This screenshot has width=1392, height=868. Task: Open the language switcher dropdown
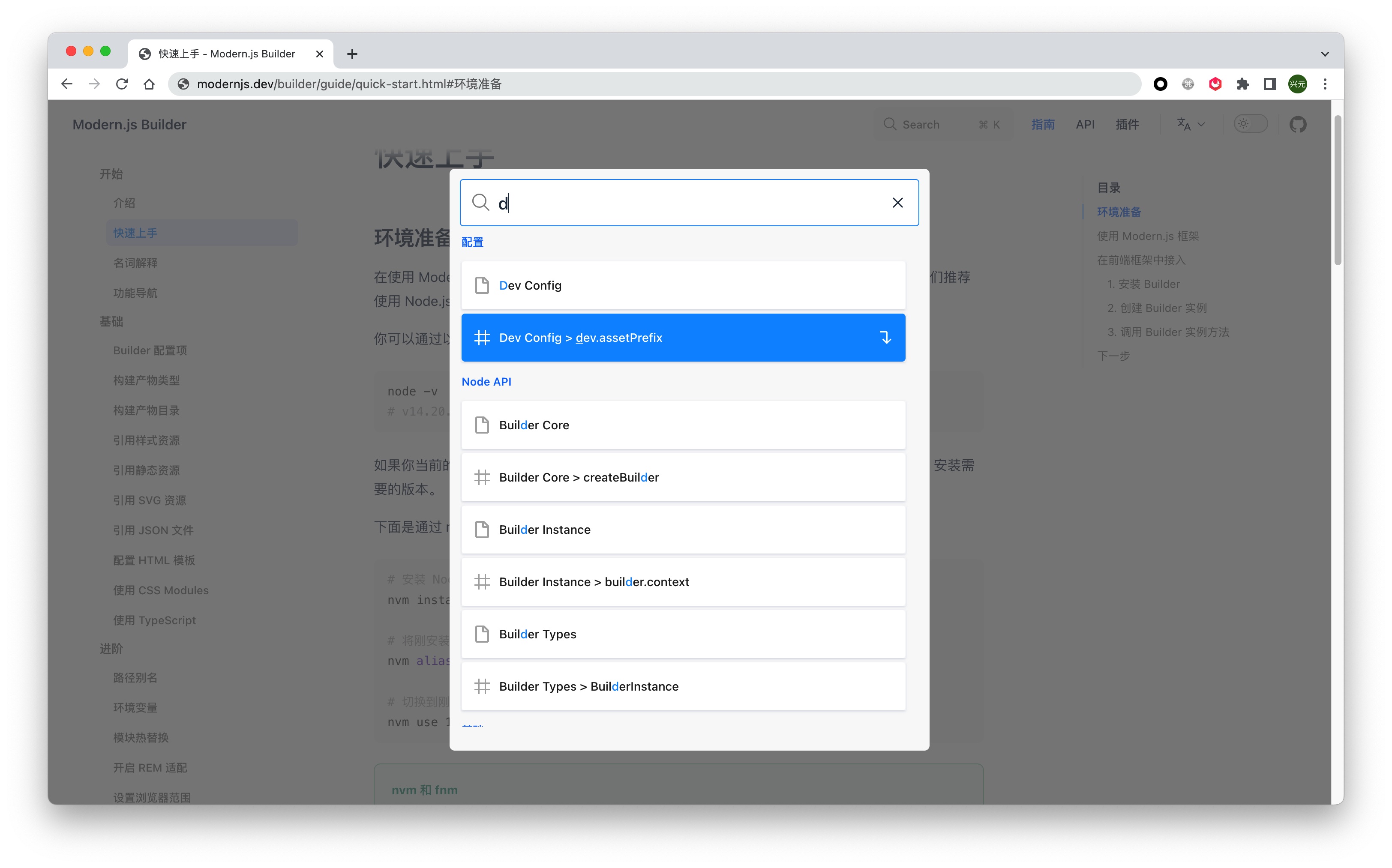pos(1191,125)
